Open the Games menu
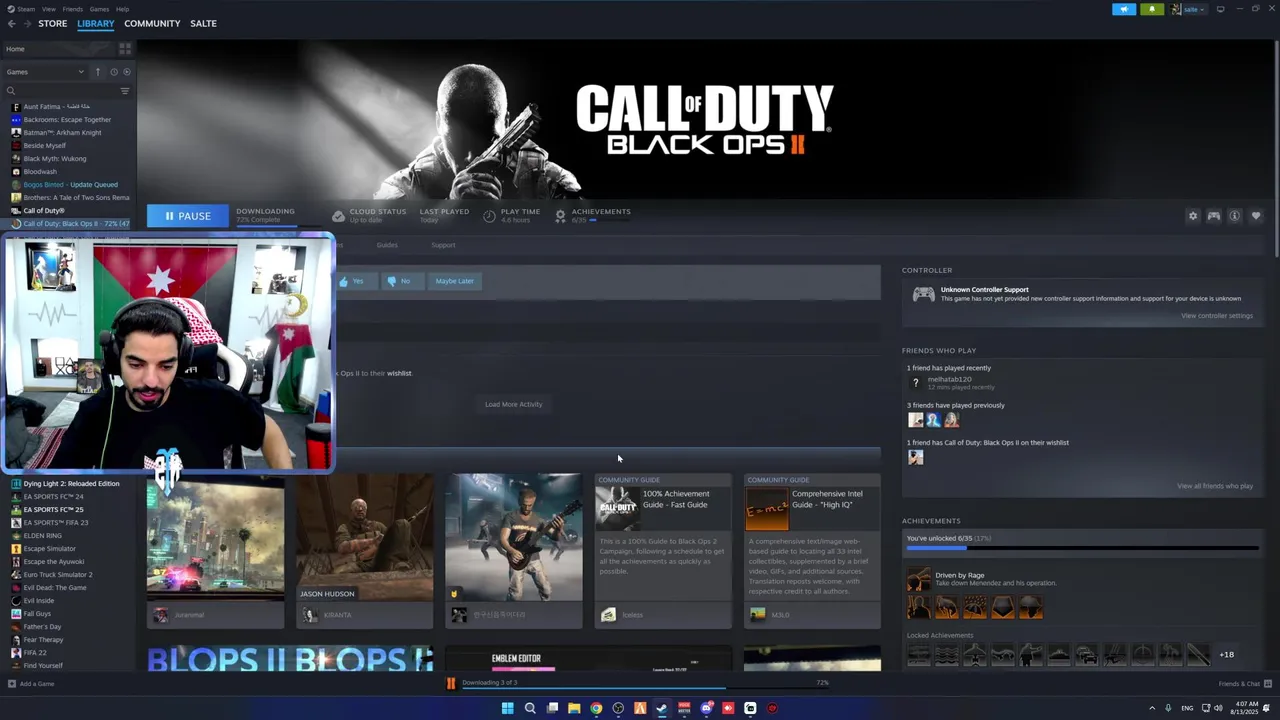This screenshot has width=1280, height=720. tap(99, 9)
